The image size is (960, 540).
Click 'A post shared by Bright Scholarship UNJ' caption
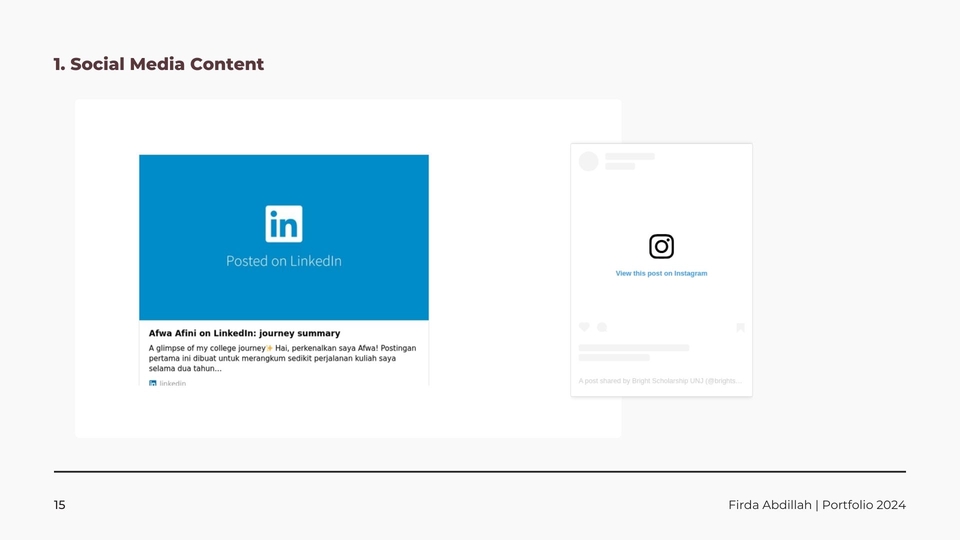pyautogui.click(x=660, y=381)
